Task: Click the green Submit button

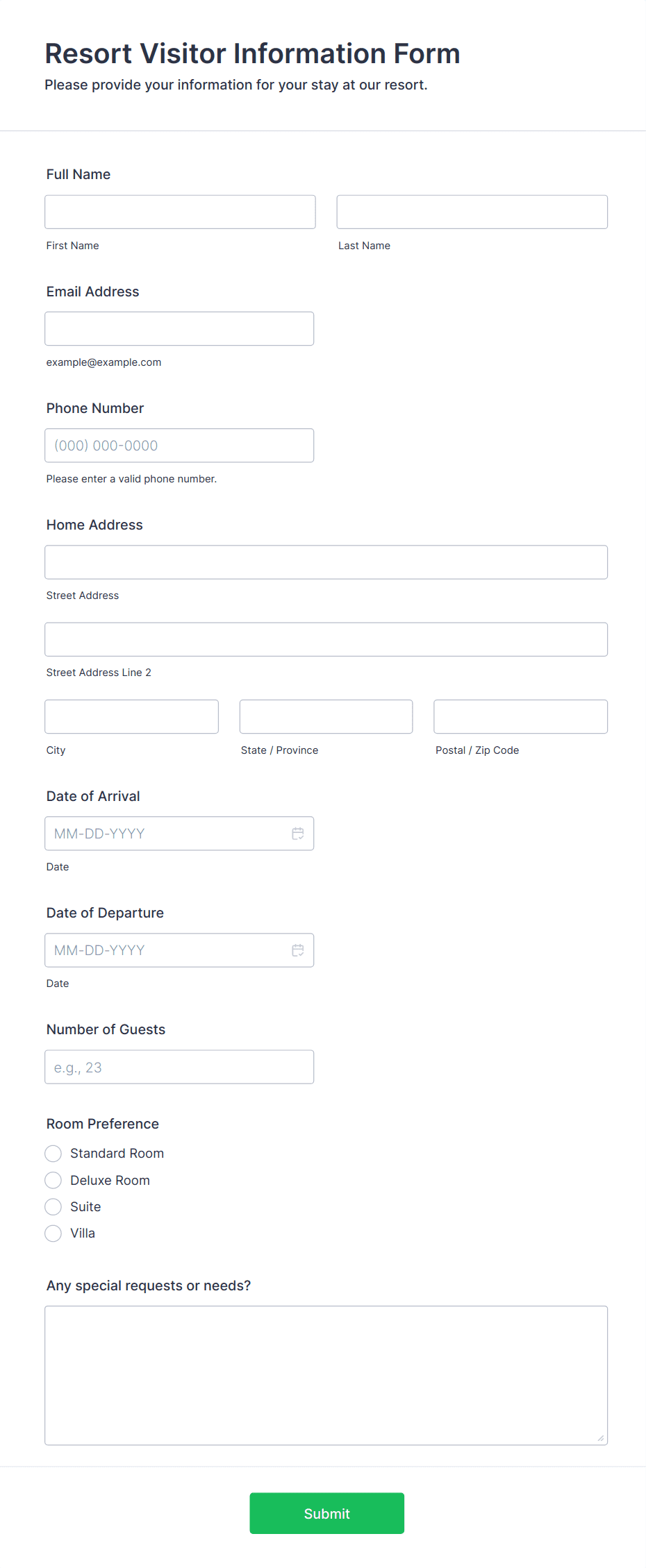Action: pos(326,1513)
